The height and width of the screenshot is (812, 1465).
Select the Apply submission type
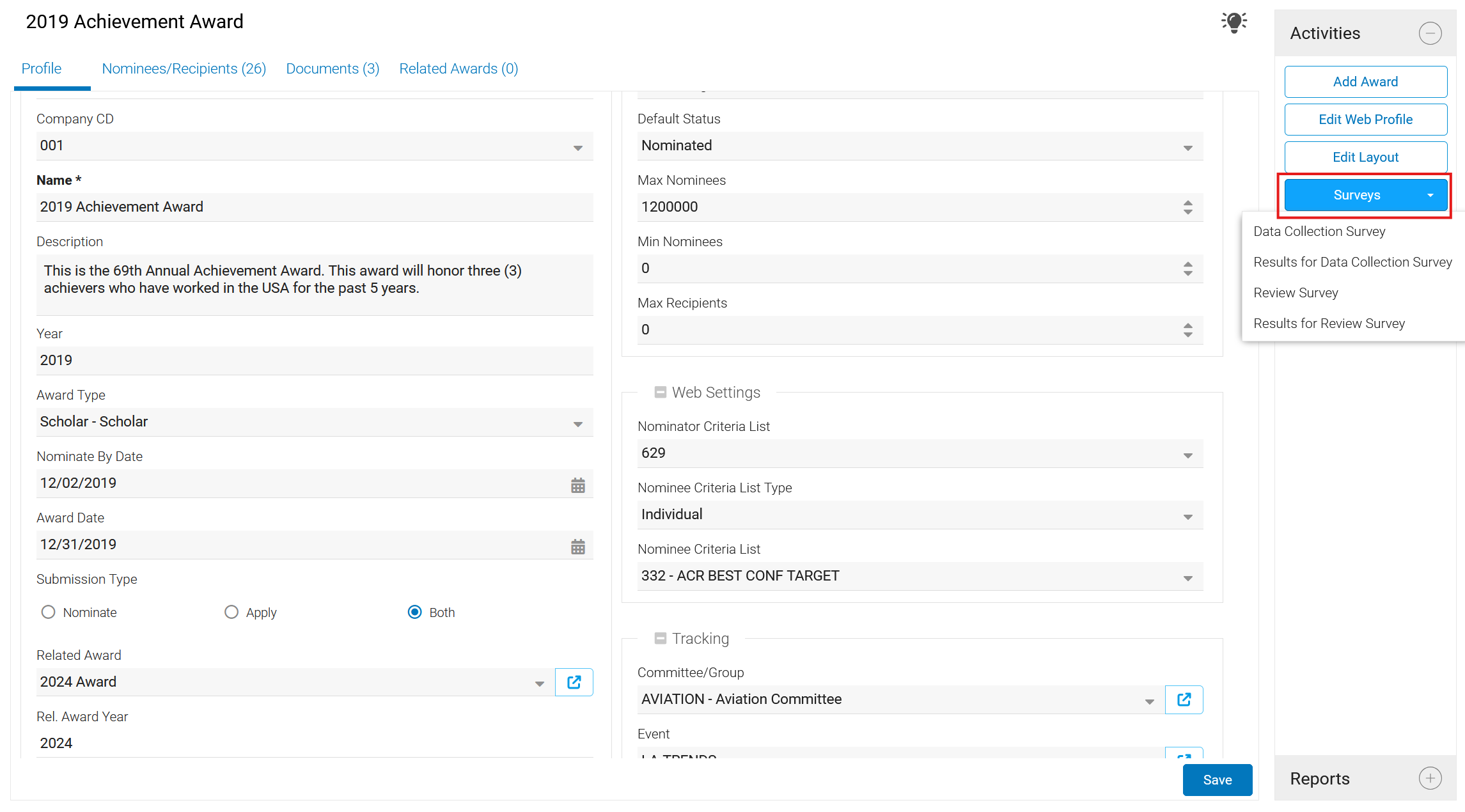point(231,612)
